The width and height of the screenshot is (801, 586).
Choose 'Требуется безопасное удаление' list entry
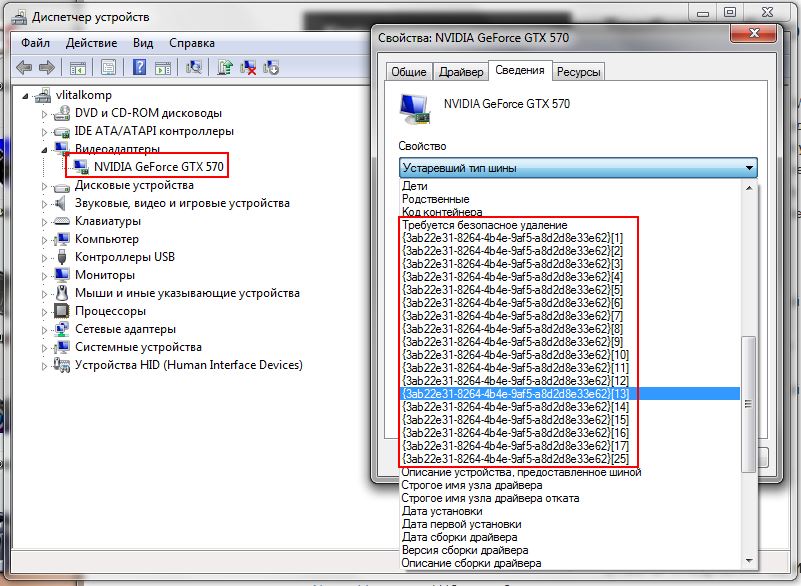(484, 225)
